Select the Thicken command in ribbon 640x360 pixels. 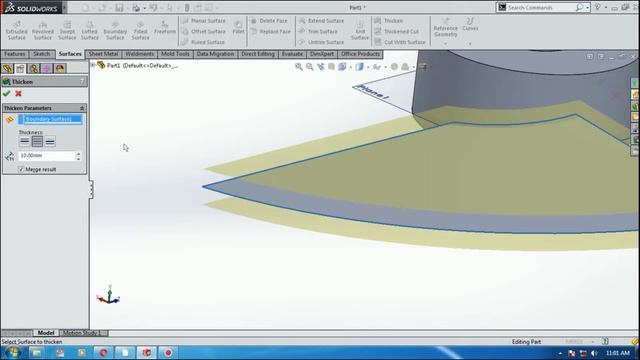[x=389, y=20]
